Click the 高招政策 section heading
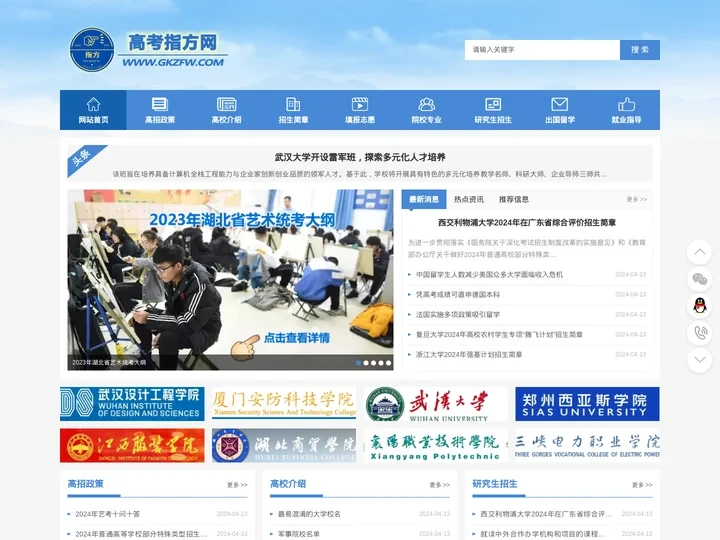 click(x=85, y=484)
